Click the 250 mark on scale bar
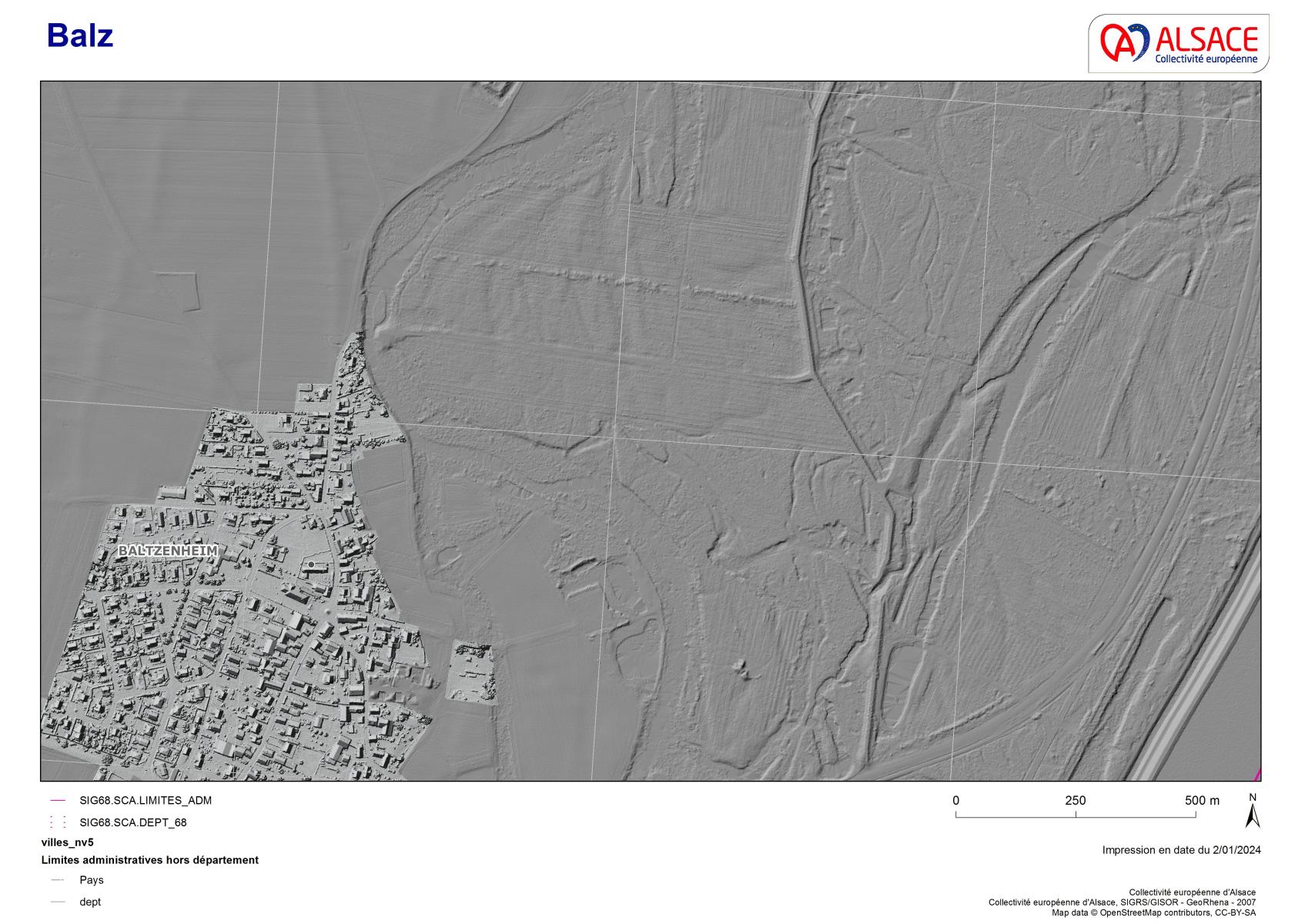This screenshot has height=924, width=1305. coord(1075,801)
